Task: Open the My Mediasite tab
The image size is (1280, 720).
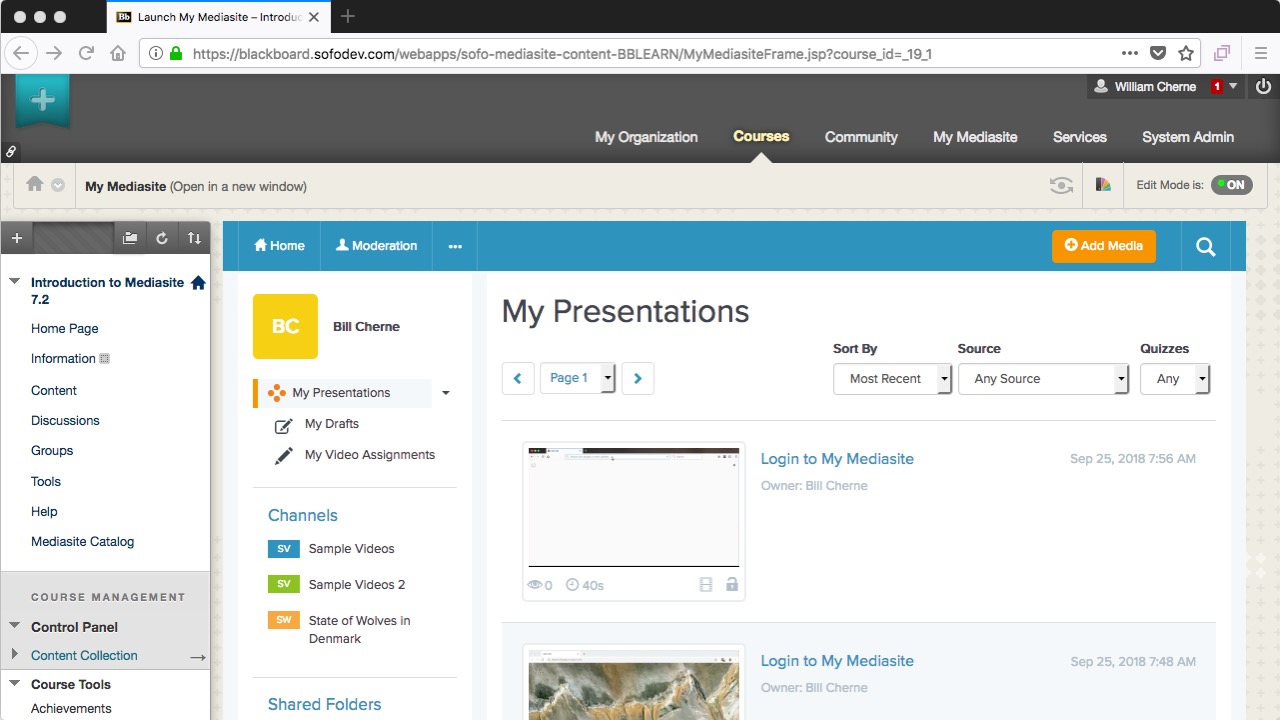Action: coord(975,137)
